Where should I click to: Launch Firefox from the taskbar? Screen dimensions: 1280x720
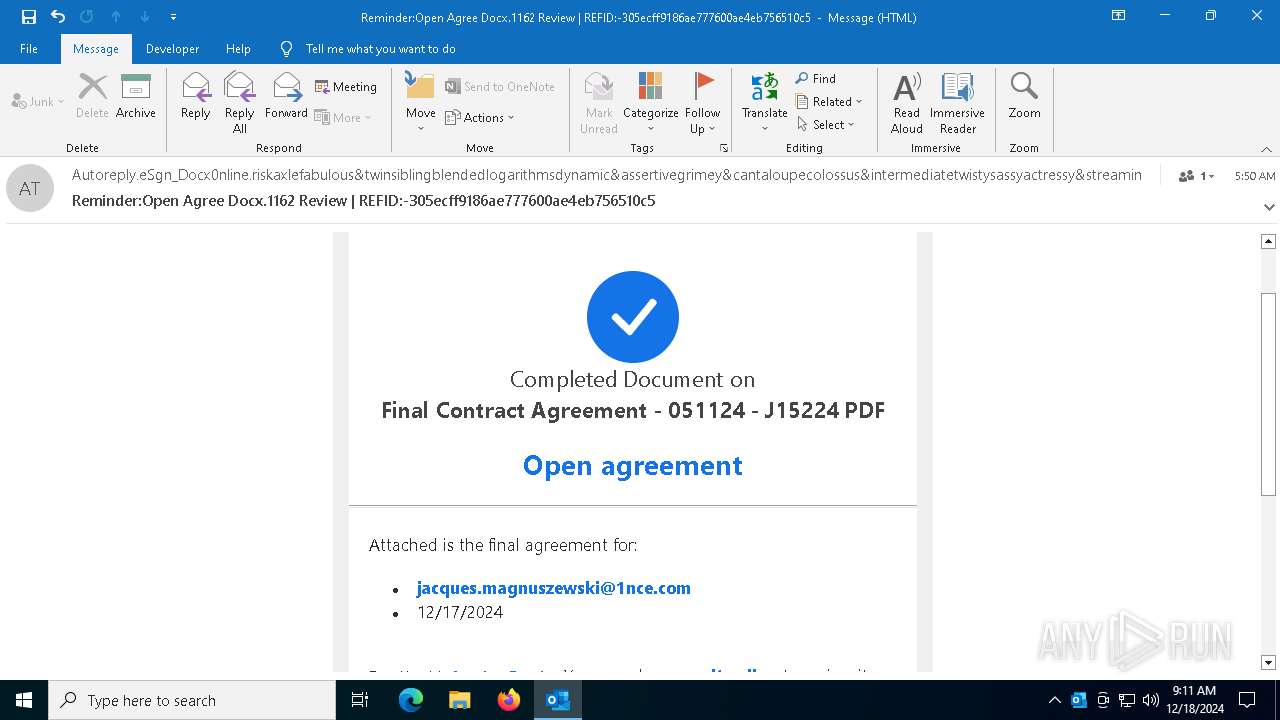coord(508,700)
